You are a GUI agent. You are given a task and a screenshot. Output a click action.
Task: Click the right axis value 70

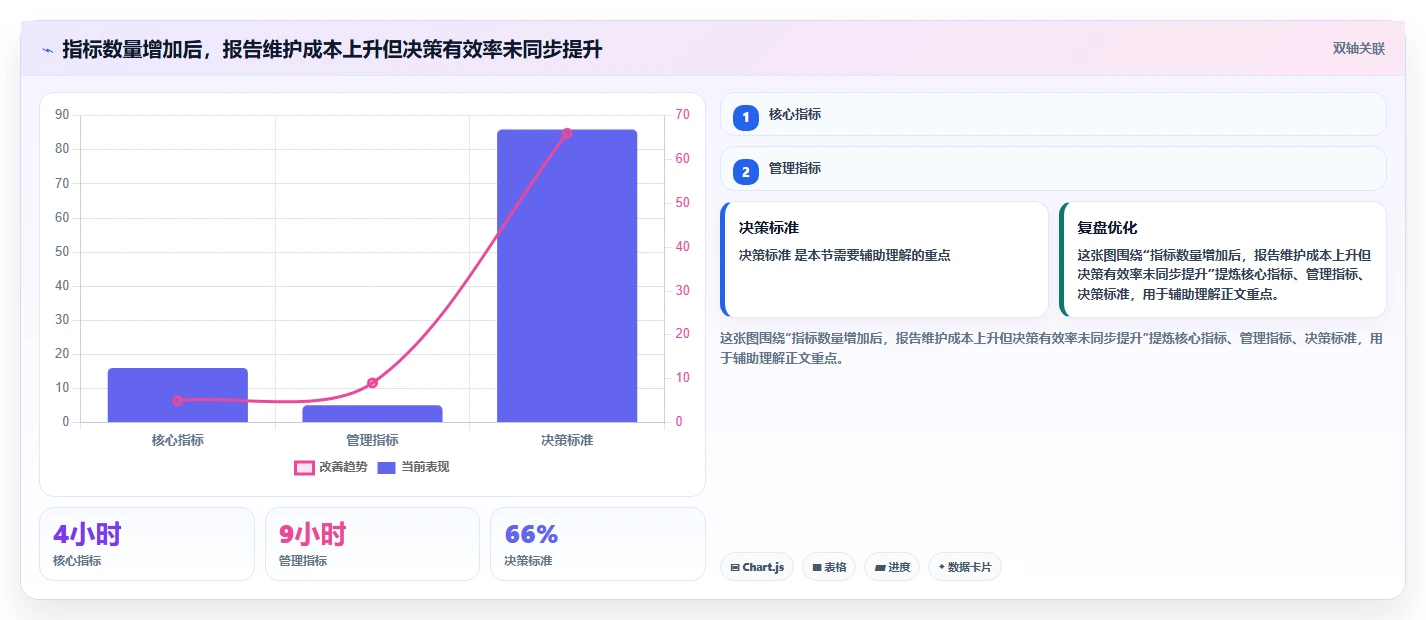pos(683,115)
